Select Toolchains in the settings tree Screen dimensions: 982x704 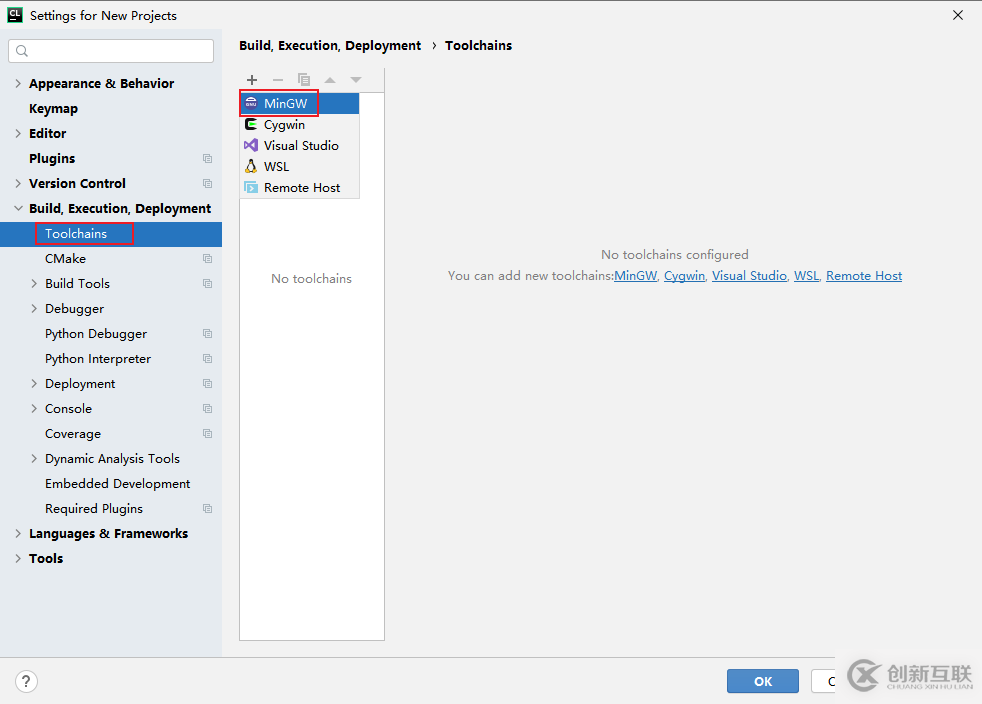(111, 234)
